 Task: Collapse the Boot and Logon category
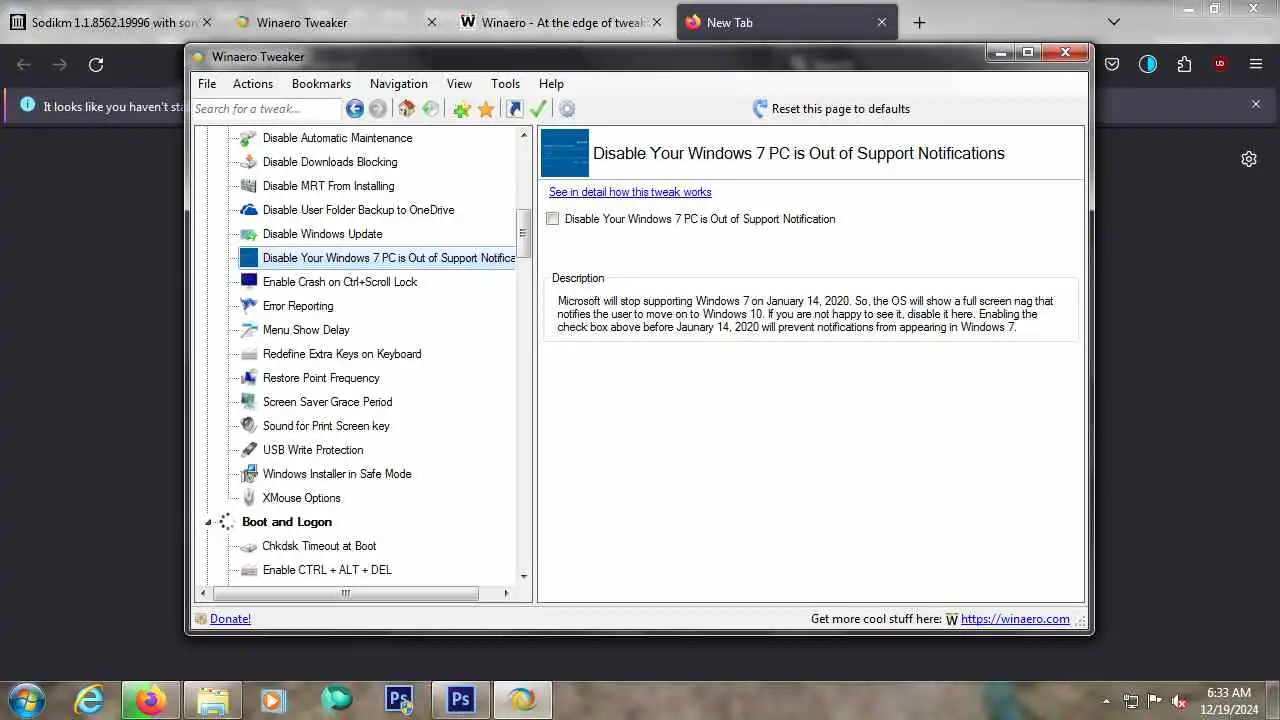coord(208,522)
